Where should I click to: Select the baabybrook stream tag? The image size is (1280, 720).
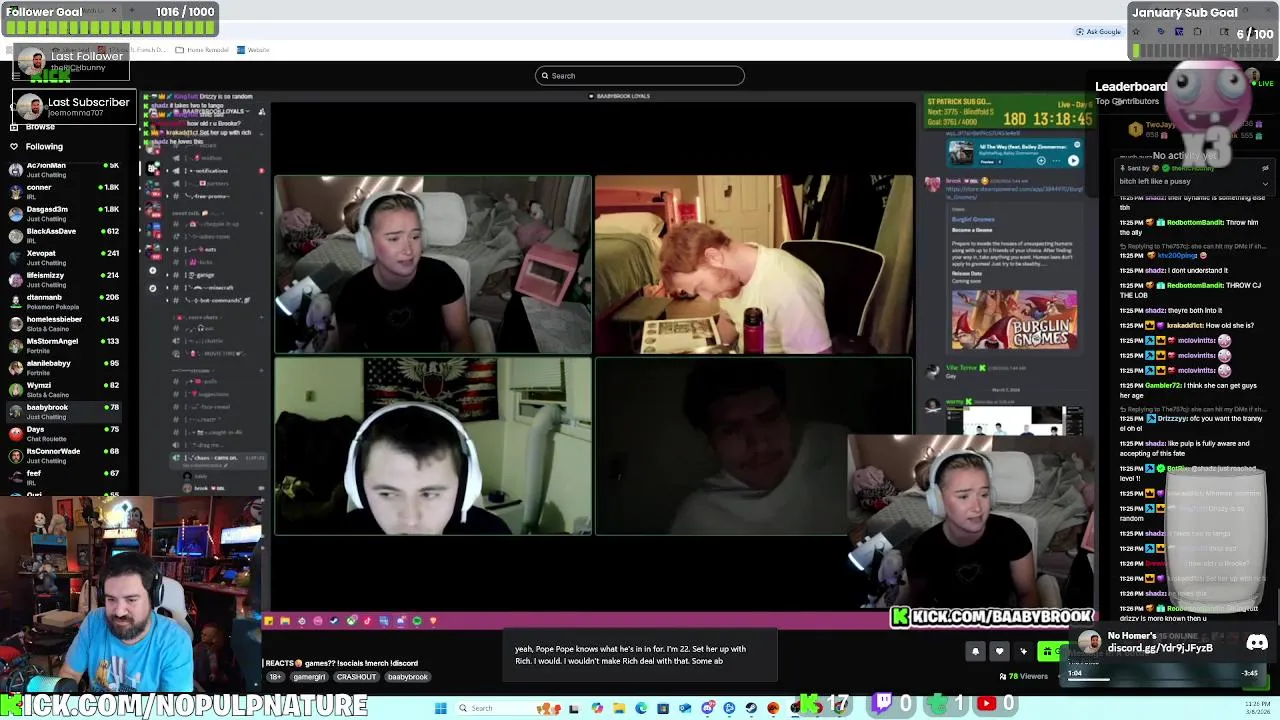(x=407, y=677)
